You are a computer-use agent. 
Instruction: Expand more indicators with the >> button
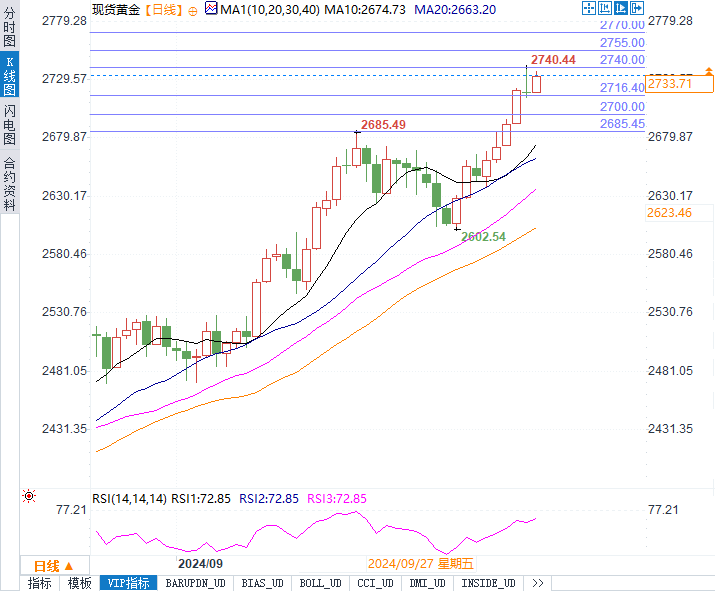pyautogui.click(x=537, y=583)
